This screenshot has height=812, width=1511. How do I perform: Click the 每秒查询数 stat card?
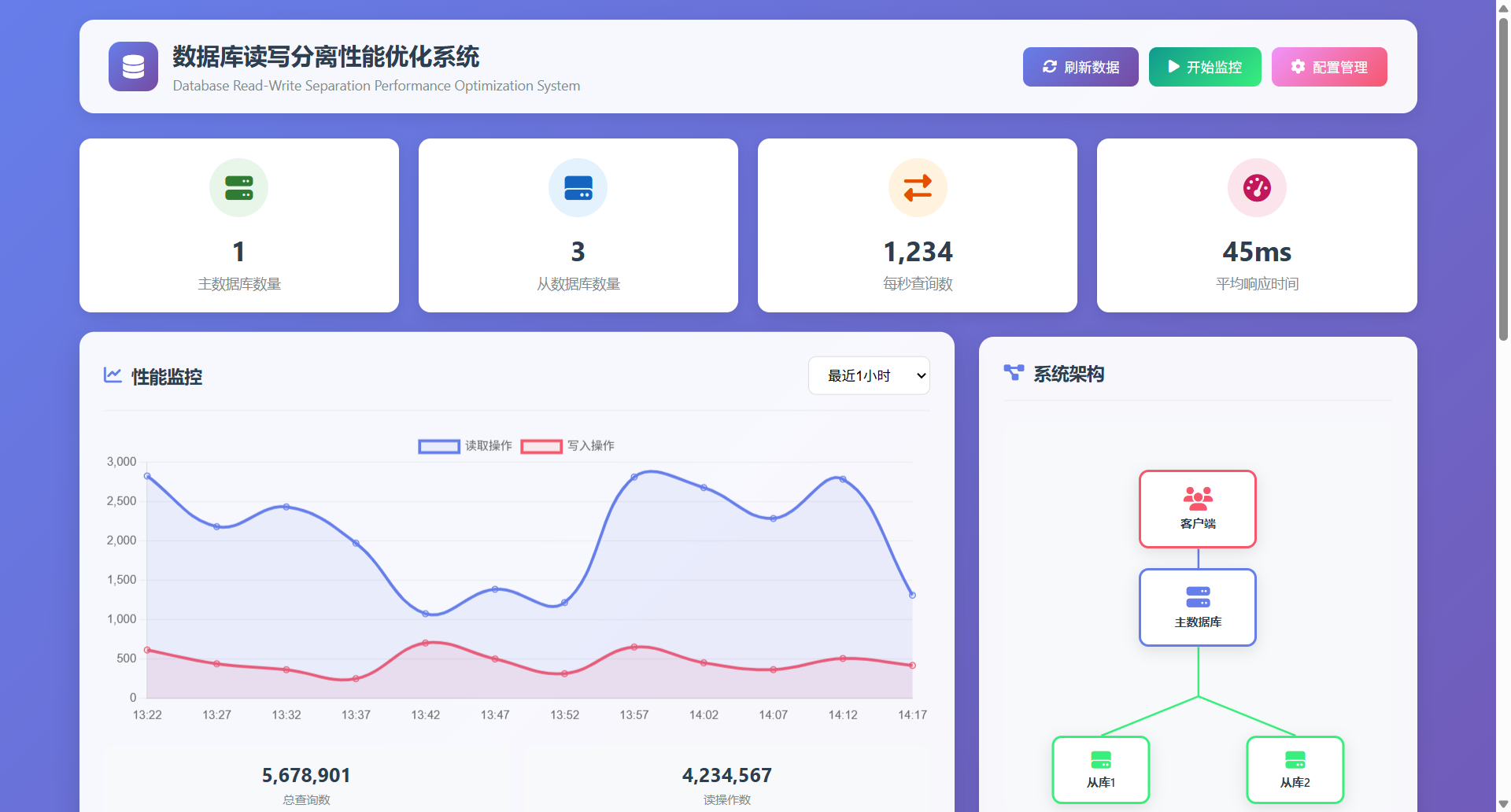(917, 226)
